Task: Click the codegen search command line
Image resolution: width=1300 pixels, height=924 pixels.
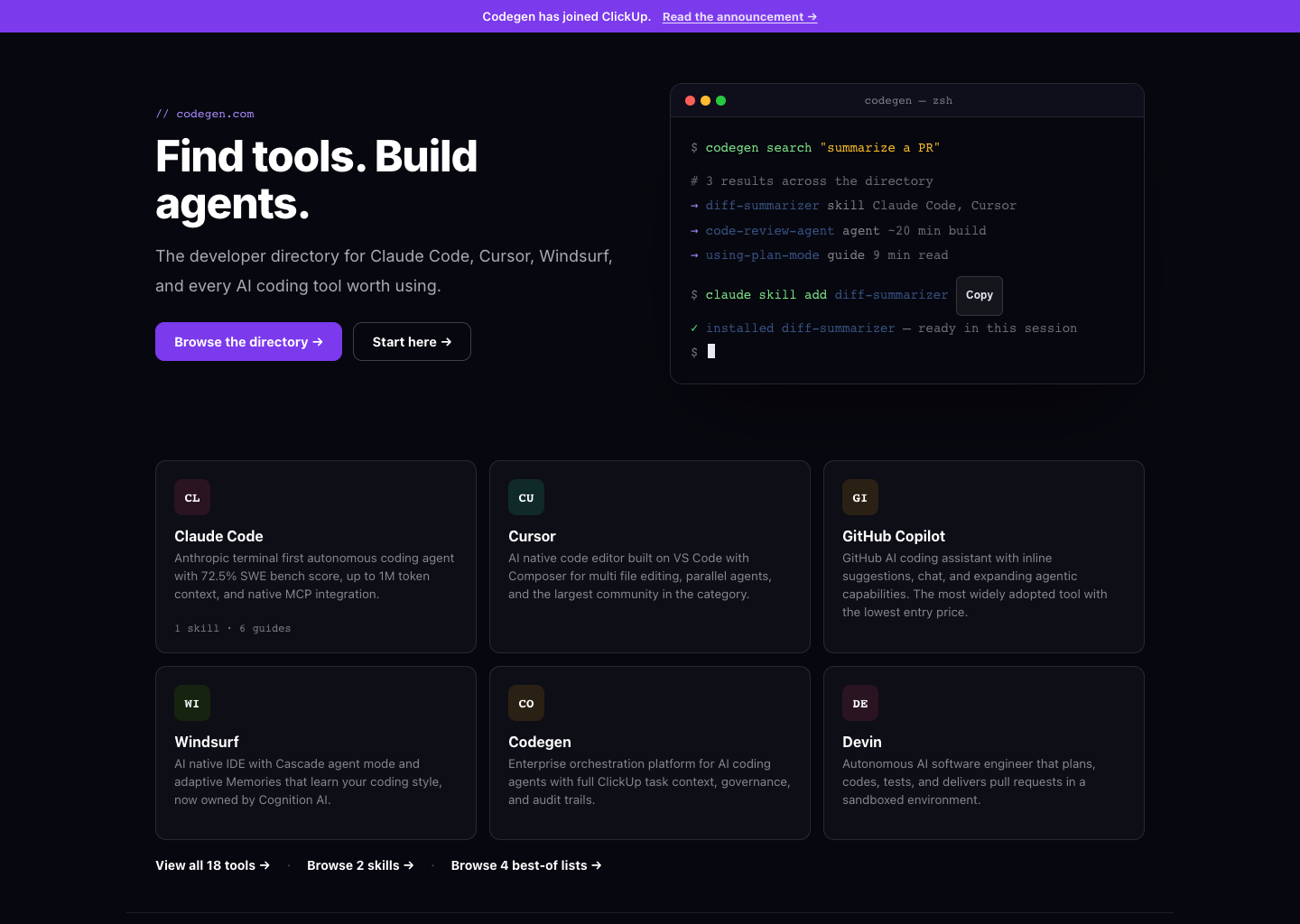Action: [x=815, y=148]
